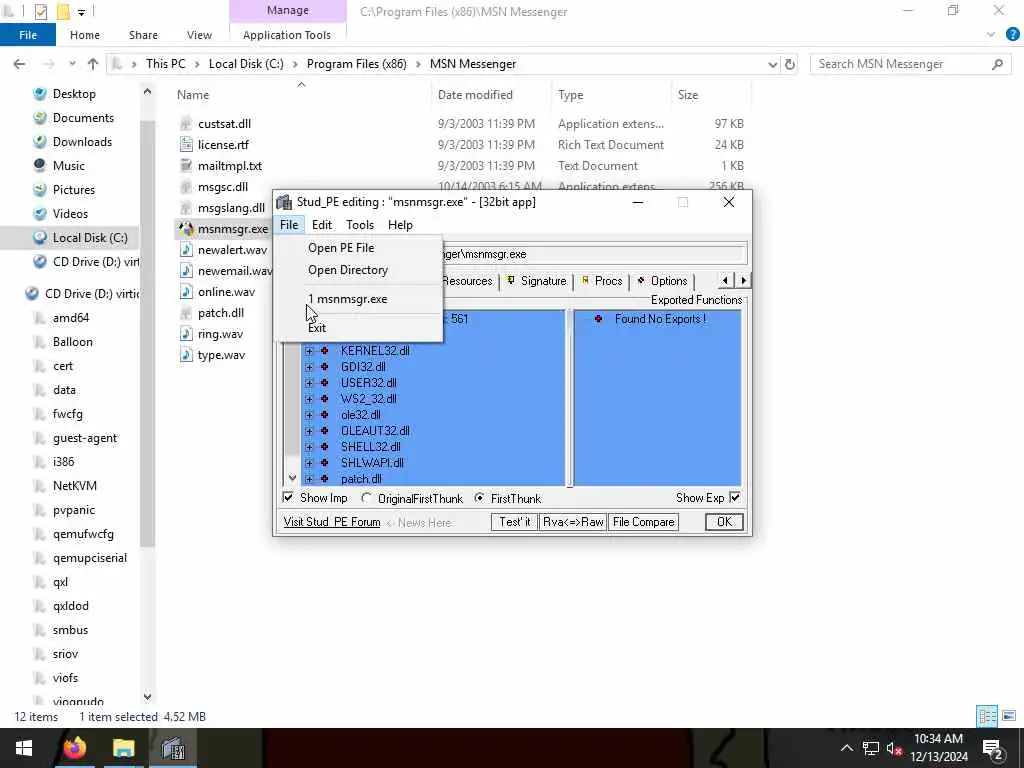Click the Rva<=>Raw button
Image resolution: width=1024 pixels, height=768 pixels.
573,522
